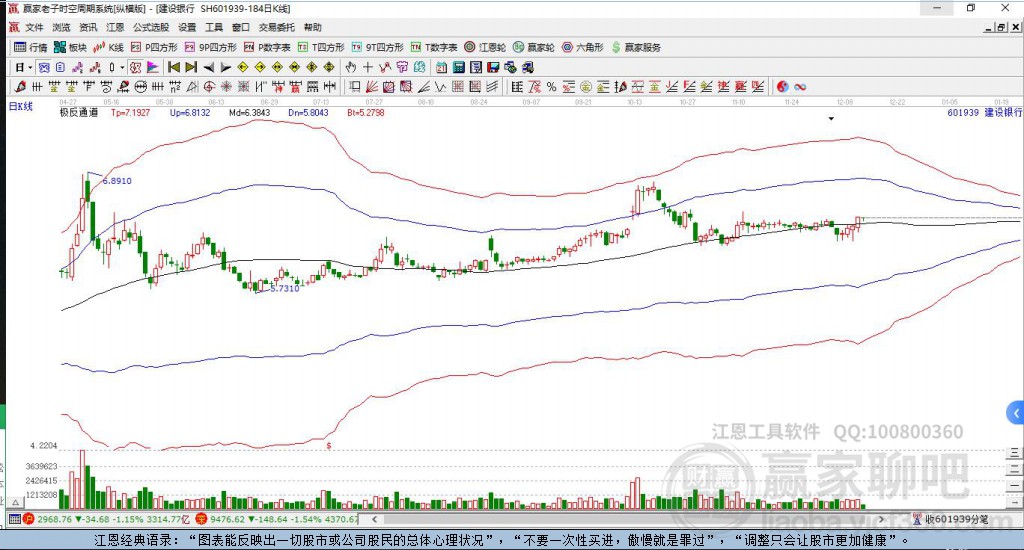Click first yellow diamond navigation icon
The height and width of the screenshot is (550, 1024).
pos(242,67)
